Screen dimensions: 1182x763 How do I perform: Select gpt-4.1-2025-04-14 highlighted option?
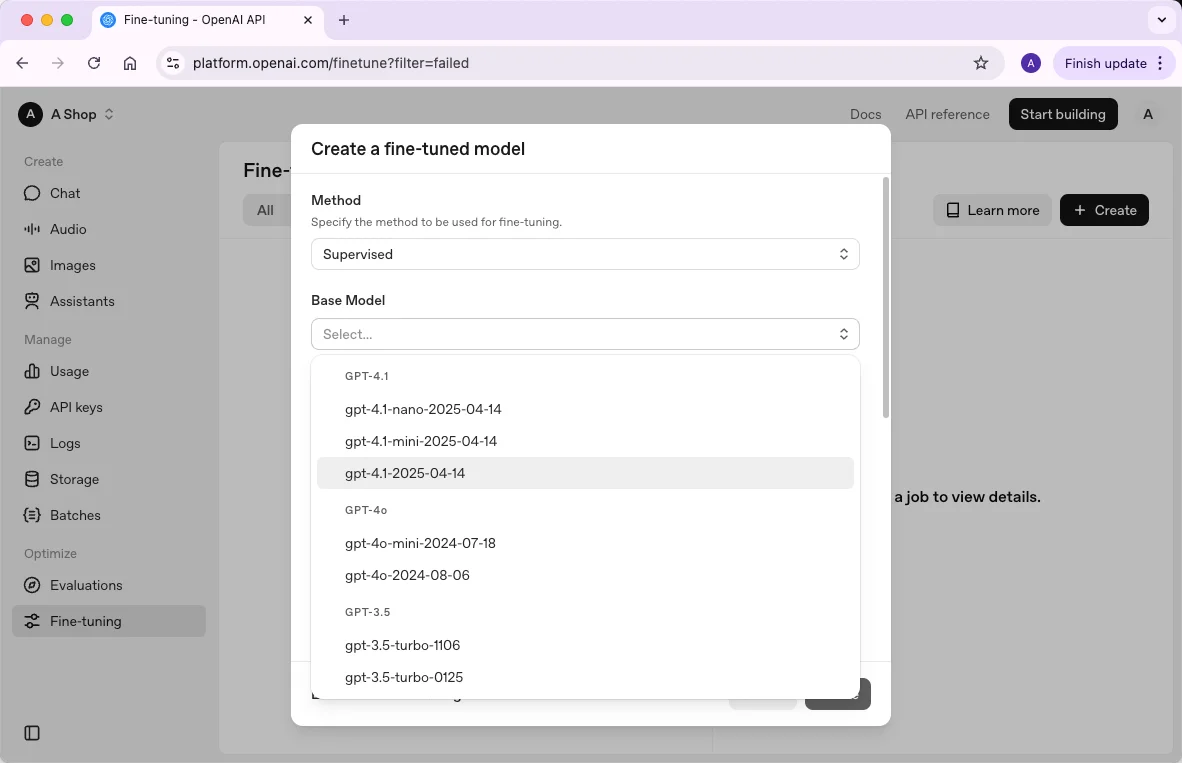click(x=405, y=473)
